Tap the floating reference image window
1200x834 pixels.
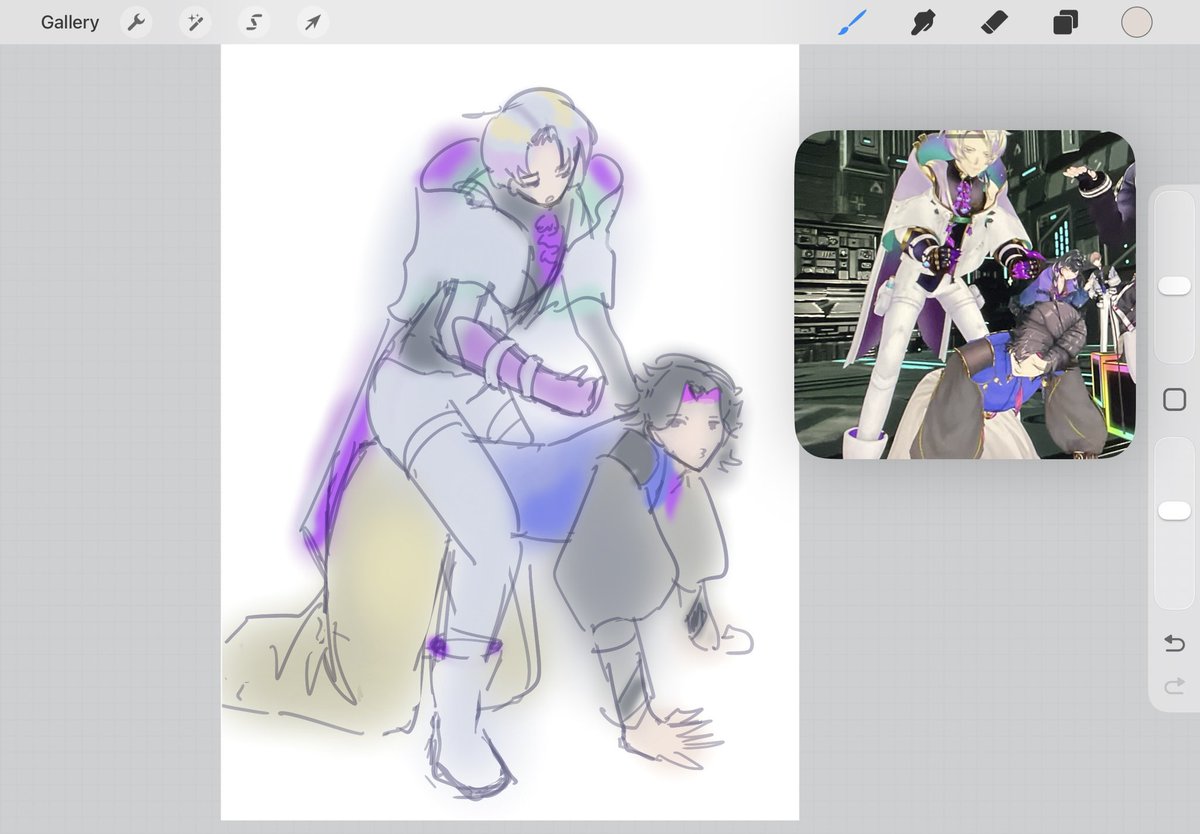965,295
